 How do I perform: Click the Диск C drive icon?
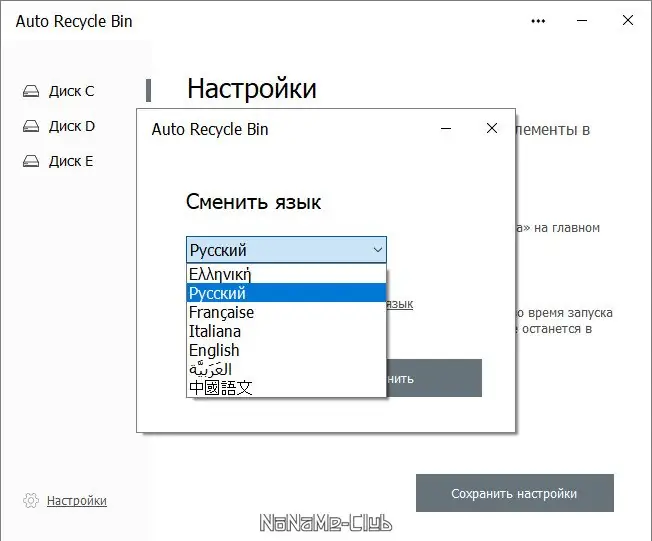[31, 91]
